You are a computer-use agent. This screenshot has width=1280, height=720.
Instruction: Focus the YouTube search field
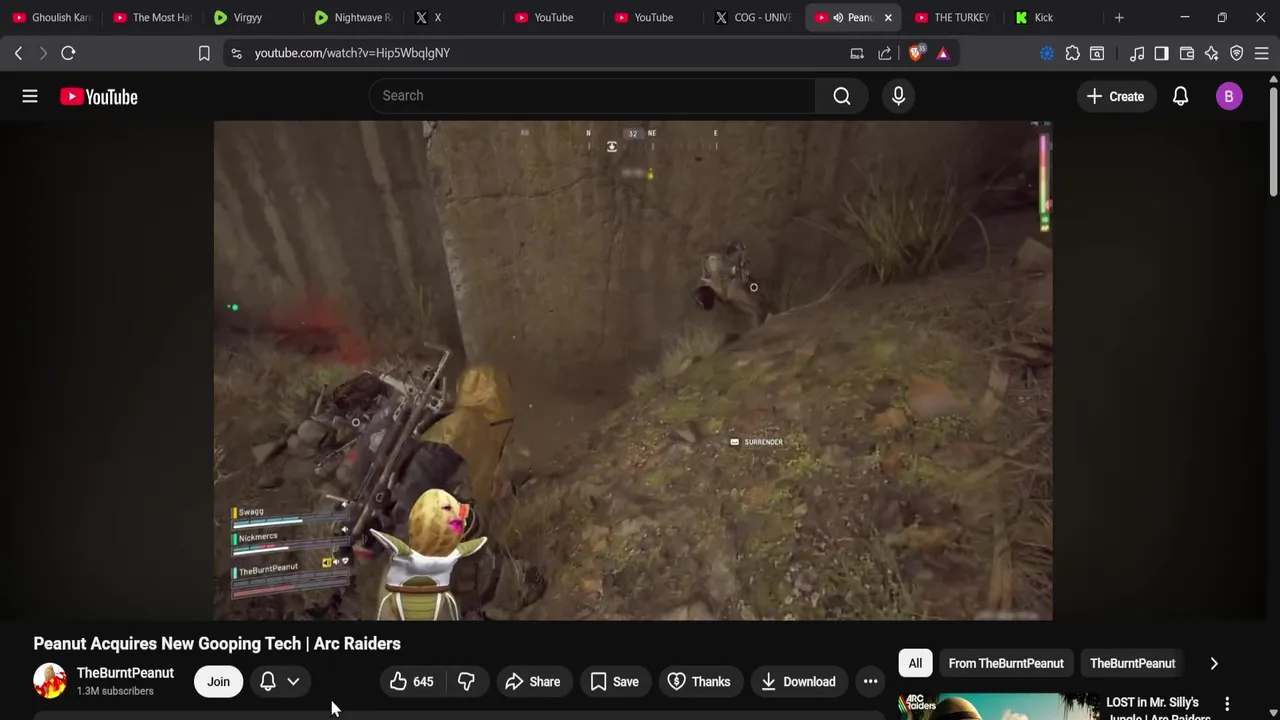(x=592, y=96)
